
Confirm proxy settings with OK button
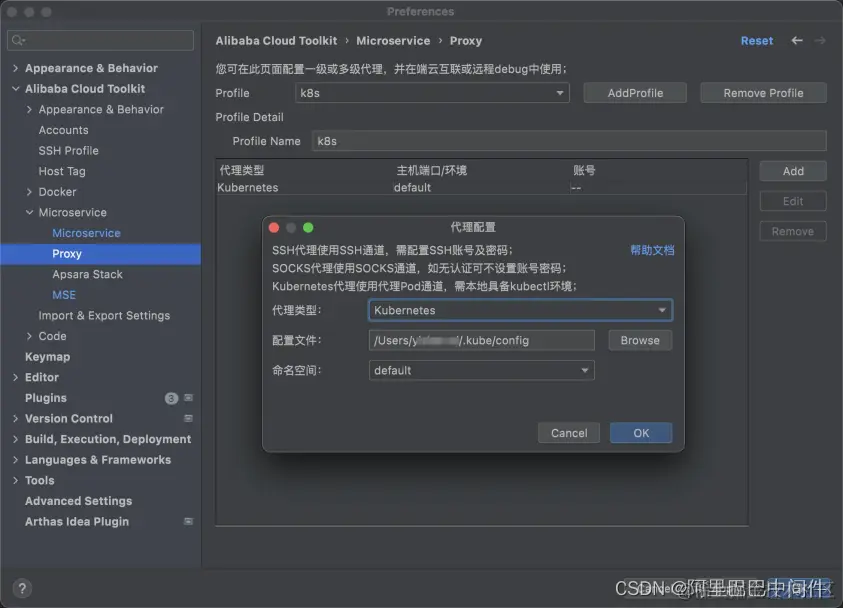pos(640,433)
